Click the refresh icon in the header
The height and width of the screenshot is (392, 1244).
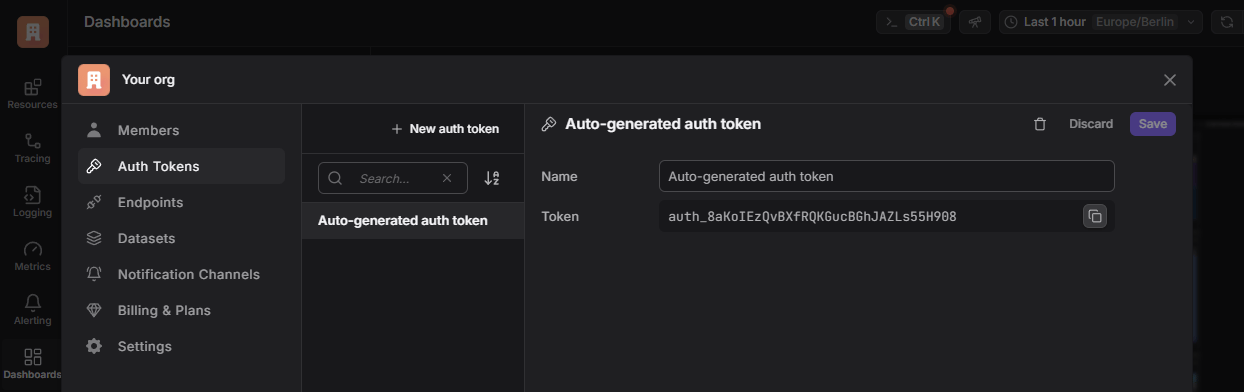coord(1227,22)
